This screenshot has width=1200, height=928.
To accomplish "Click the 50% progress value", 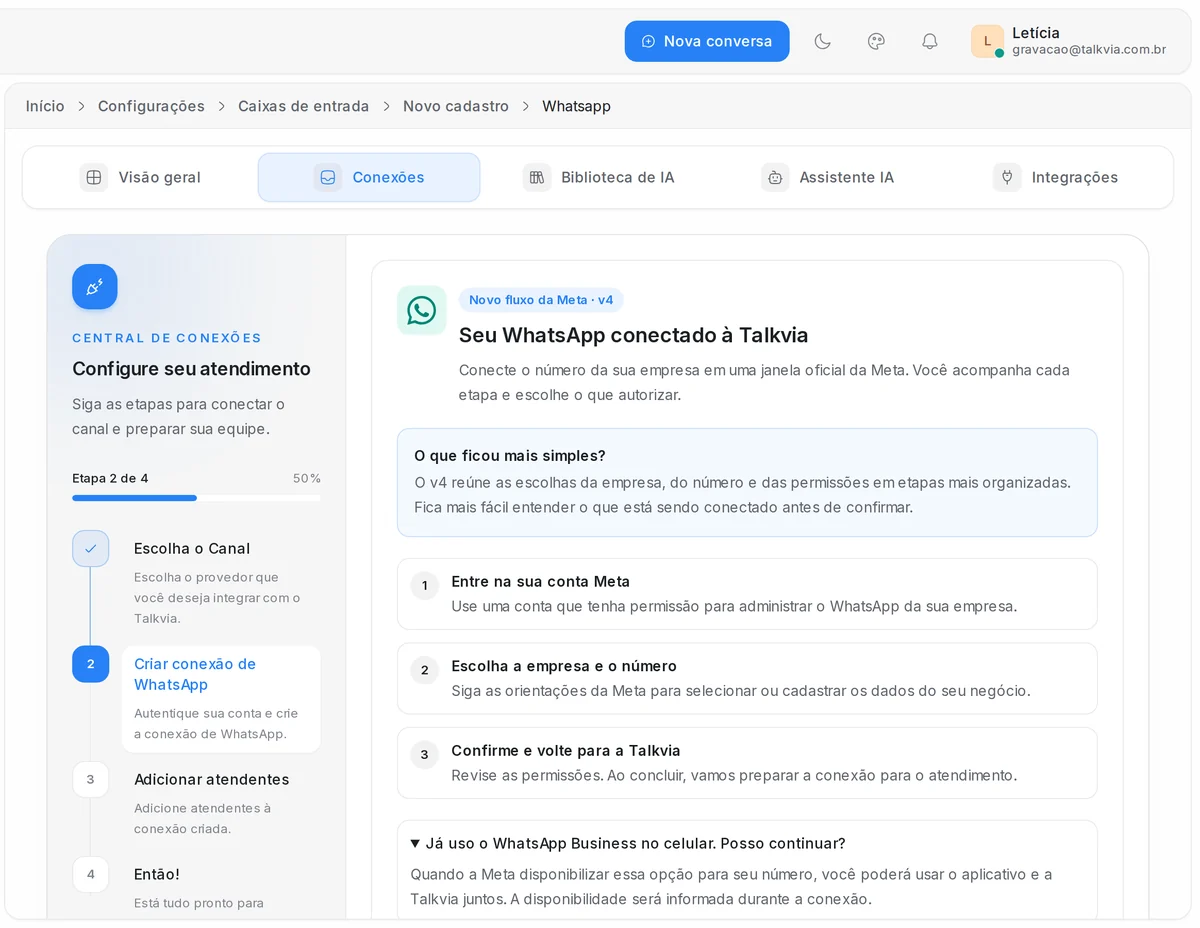I will click(307, 478).
